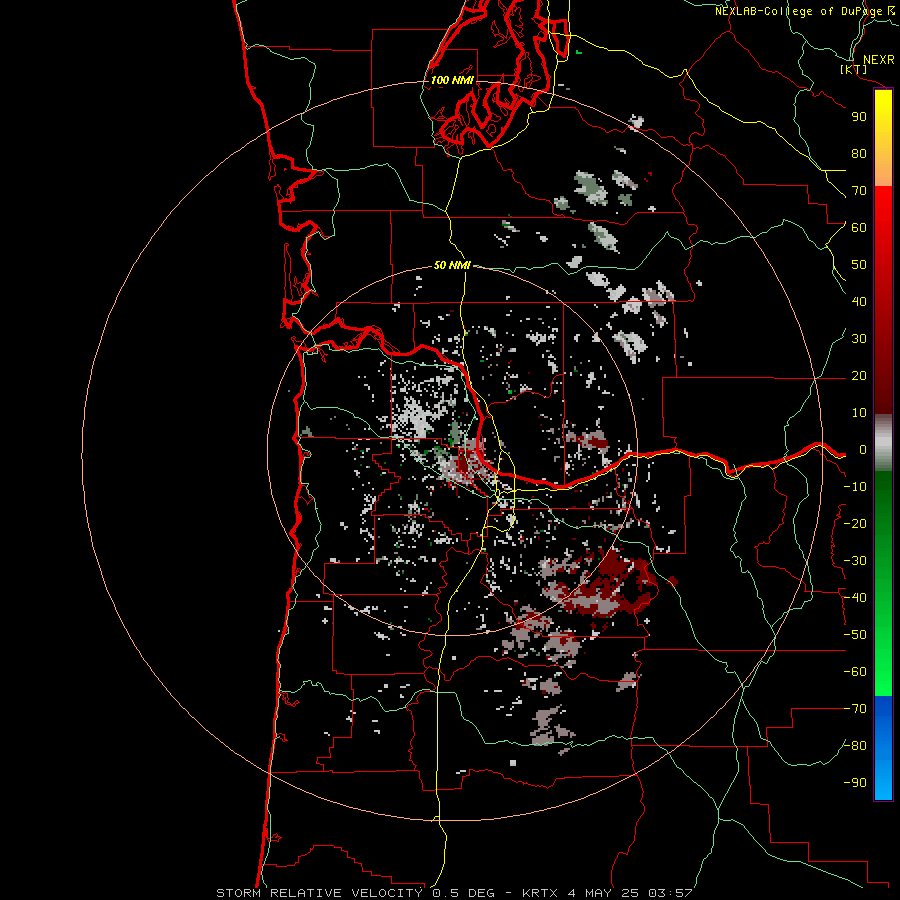Click the 90 value on the velocity scale
Viewport: 900px width, 900px height.
click(x=859, y=117)
